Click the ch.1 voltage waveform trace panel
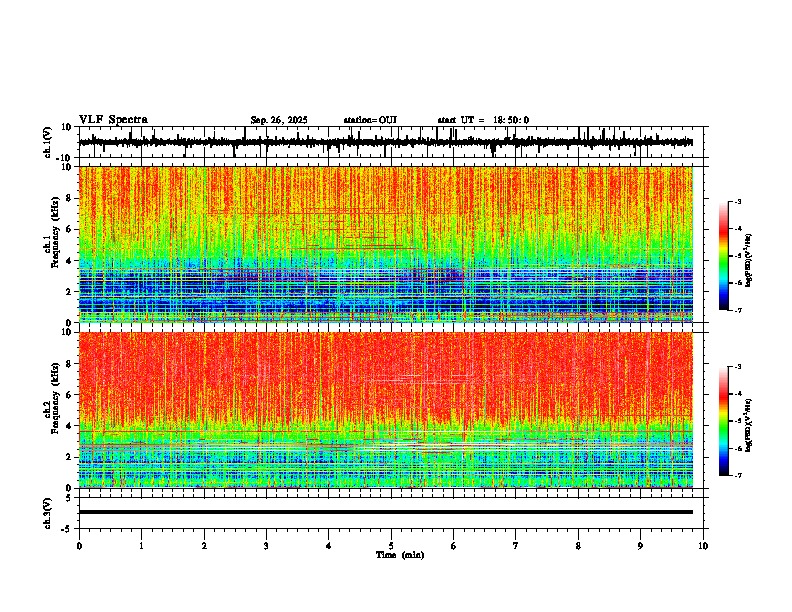 pyautogui.click(x=391, y=142)
